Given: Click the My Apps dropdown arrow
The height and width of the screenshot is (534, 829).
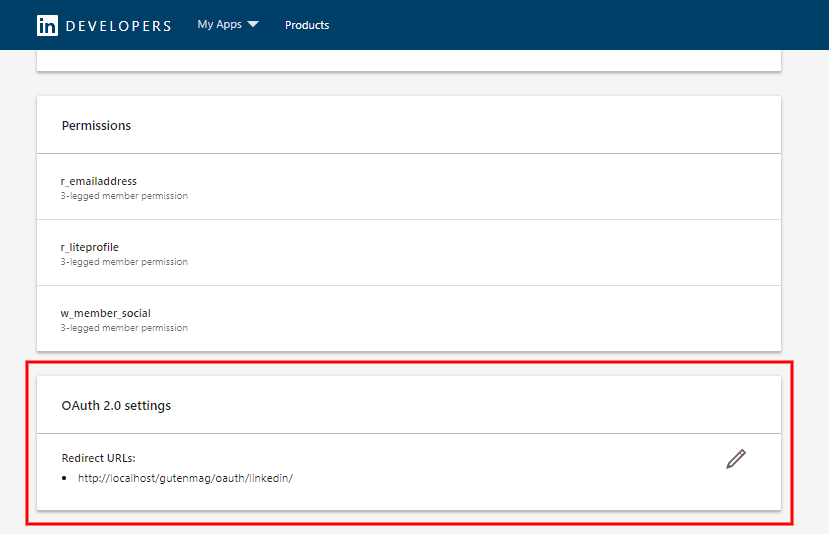Looking at the screenshot, I should (252, 25).
